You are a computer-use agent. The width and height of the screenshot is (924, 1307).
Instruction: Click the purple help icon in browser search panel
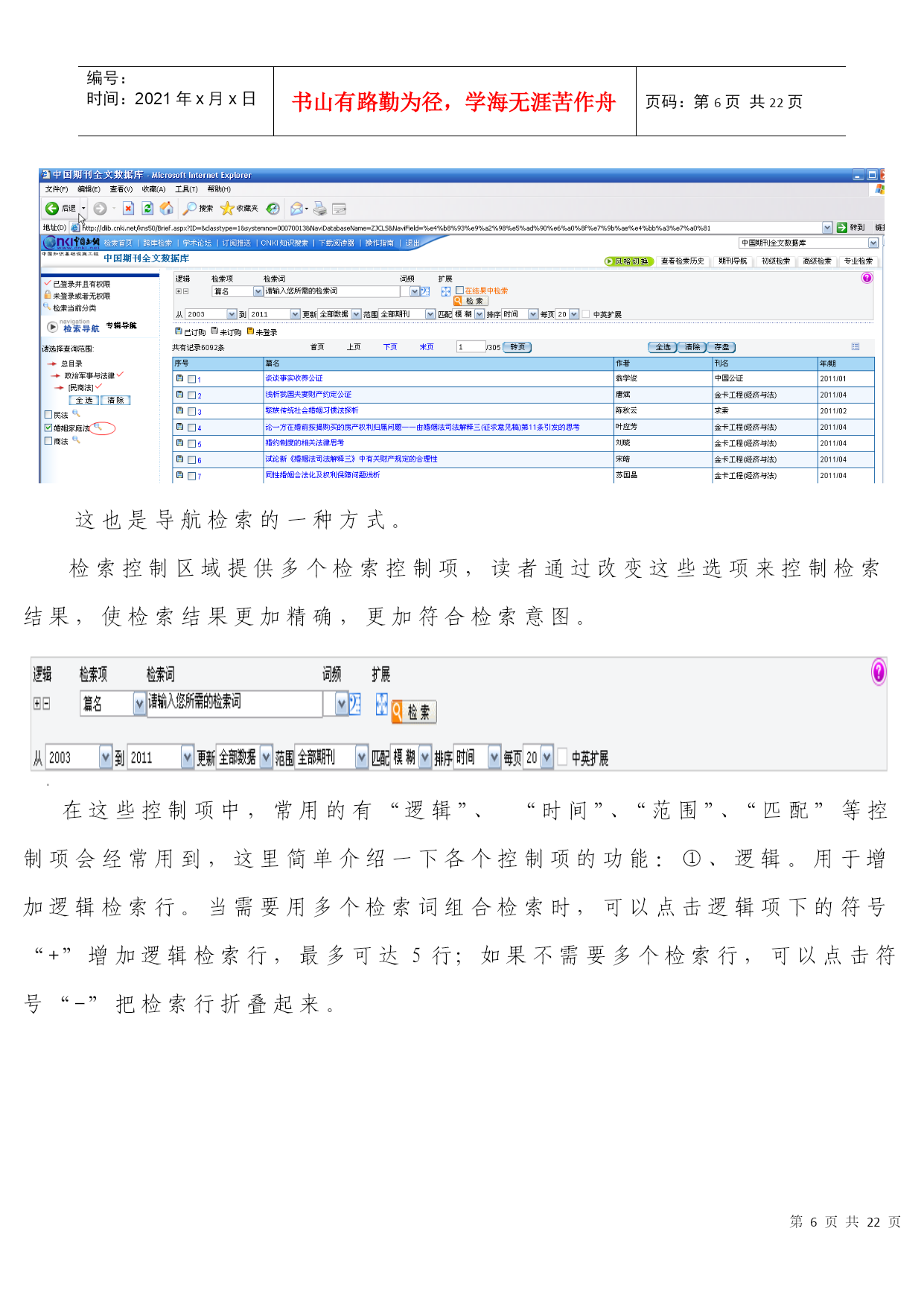point(867,278)
